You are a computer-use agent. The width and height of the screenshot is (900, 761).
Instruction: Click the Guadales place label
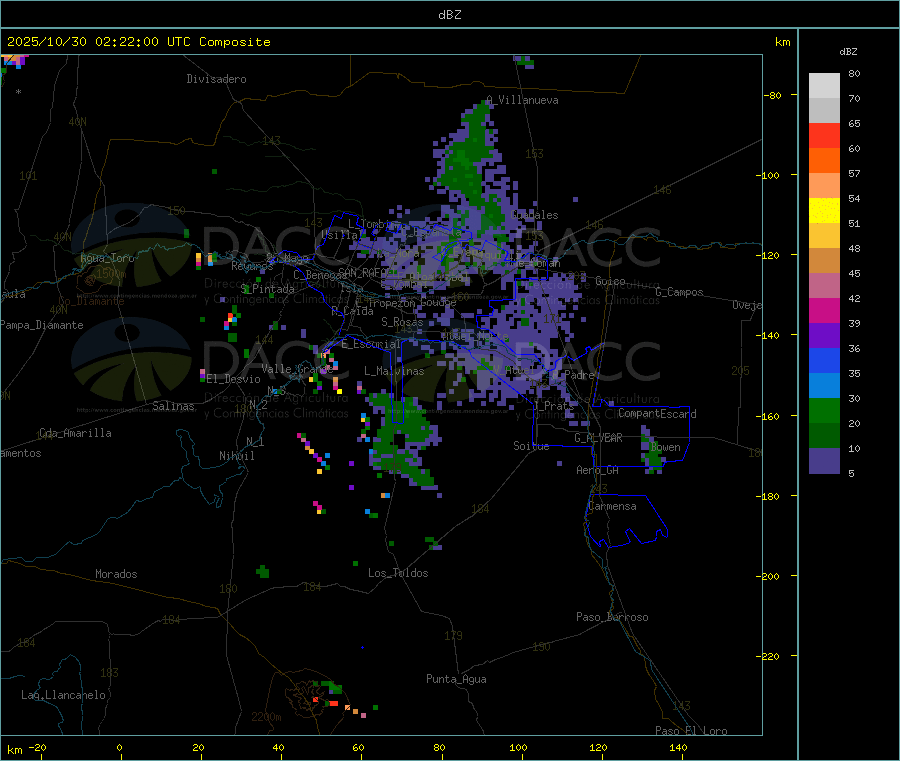(x=534, y=215)
